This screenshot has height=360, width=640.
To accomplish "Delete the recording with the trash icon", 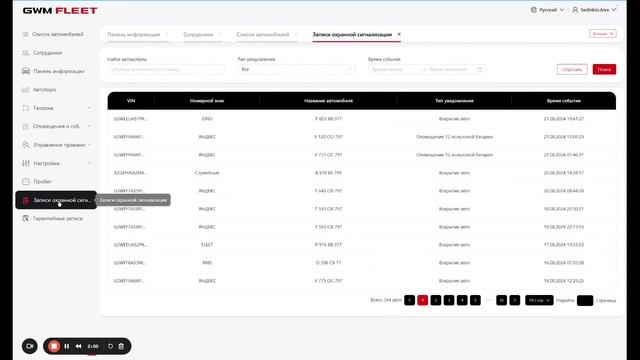I will tap(121, 346).
